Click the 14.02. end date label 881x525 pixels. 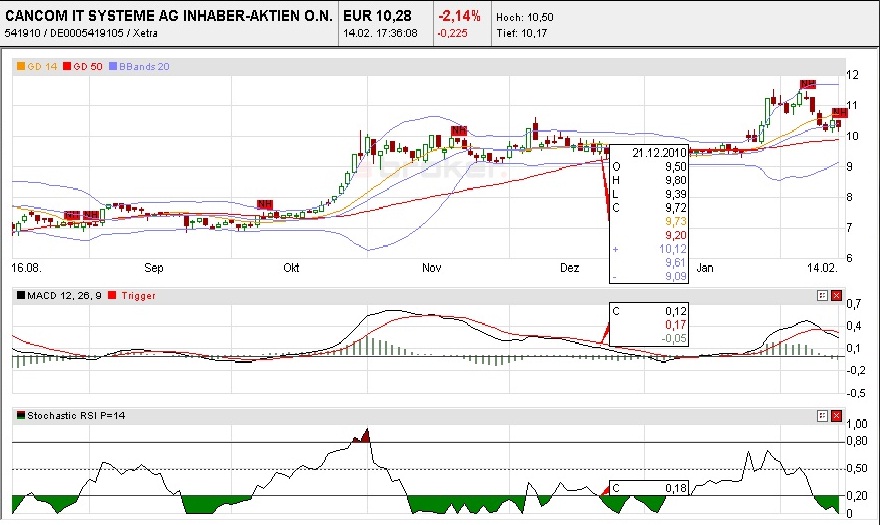pos(822,268)
